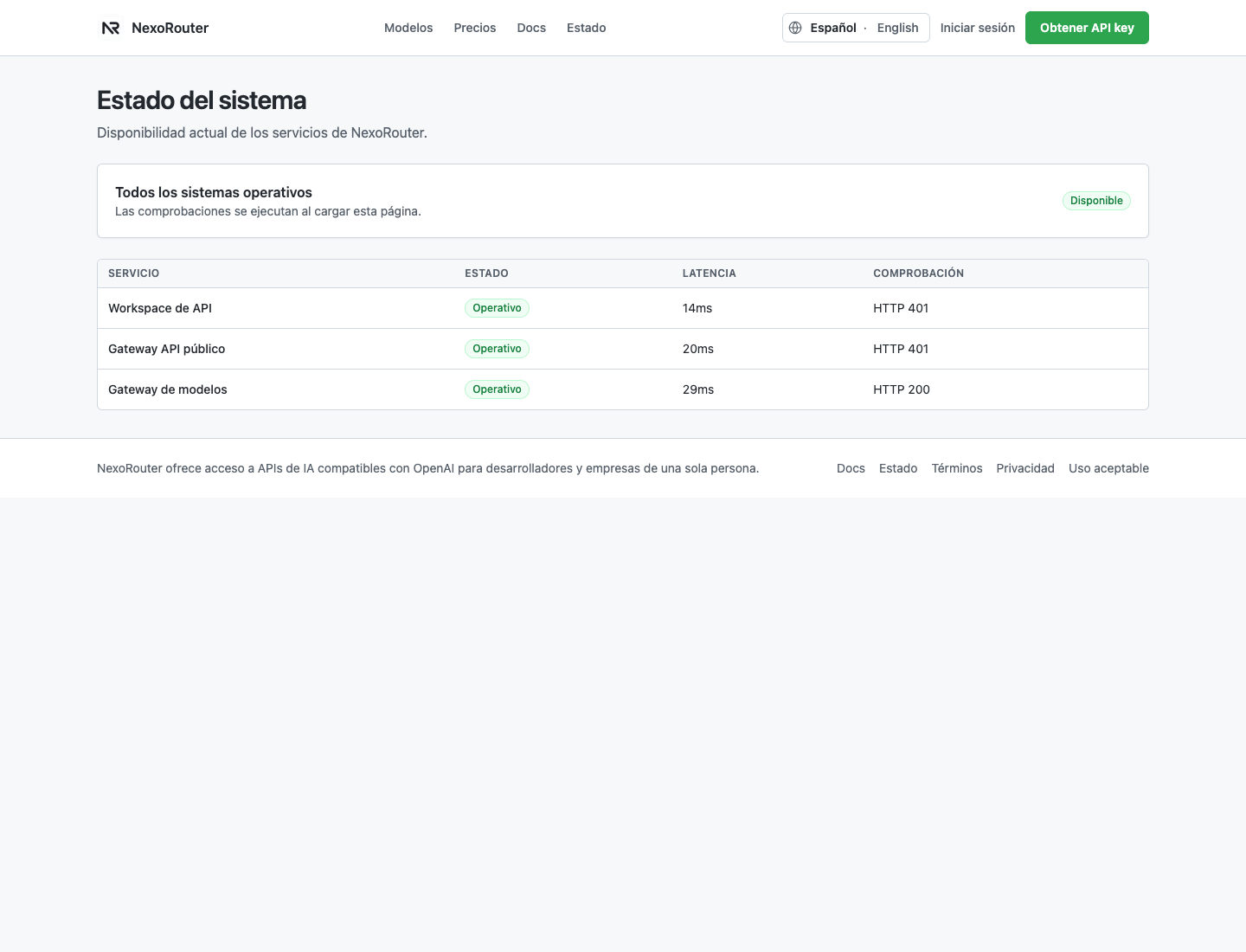Click Iniciar sesión link
Image resolution: width=1246 pixels, height=952 pixels.
coord(978,28)
